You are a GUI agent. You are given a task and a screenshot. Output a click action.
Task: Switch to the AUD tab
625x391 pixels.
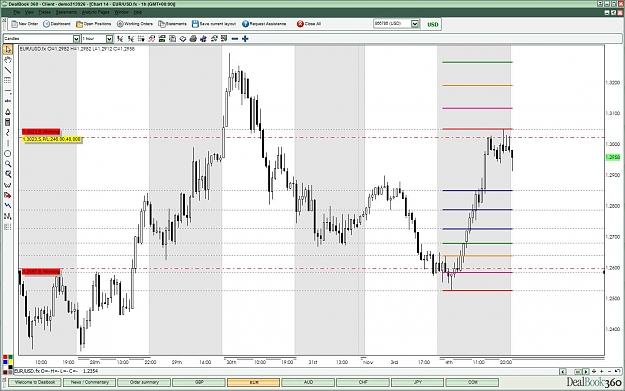(308, 382)
